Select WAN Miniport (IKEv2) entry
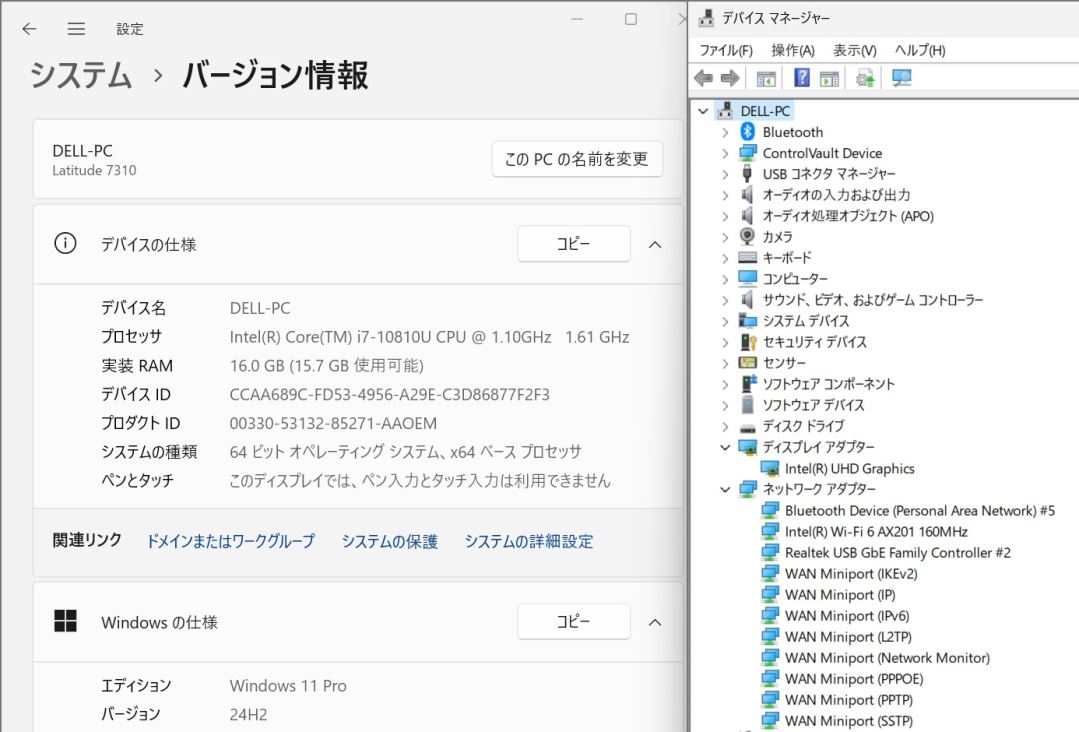Viewport: 1079px width, 732px height. pos(851,574)
